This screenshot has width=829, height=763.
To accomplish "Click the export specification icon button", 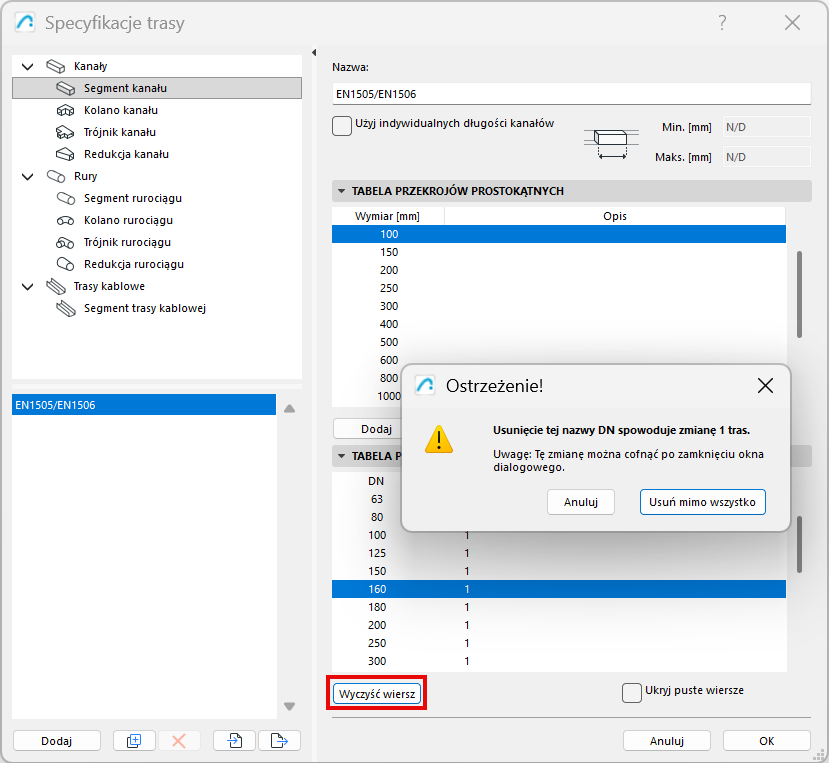I will coord(279,741).
